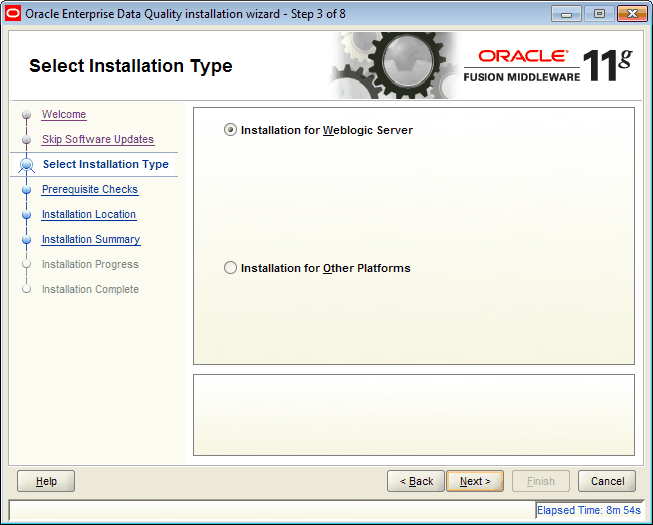Minimize the installation wizard window
653x525 pixels.
tap(566, 14)
